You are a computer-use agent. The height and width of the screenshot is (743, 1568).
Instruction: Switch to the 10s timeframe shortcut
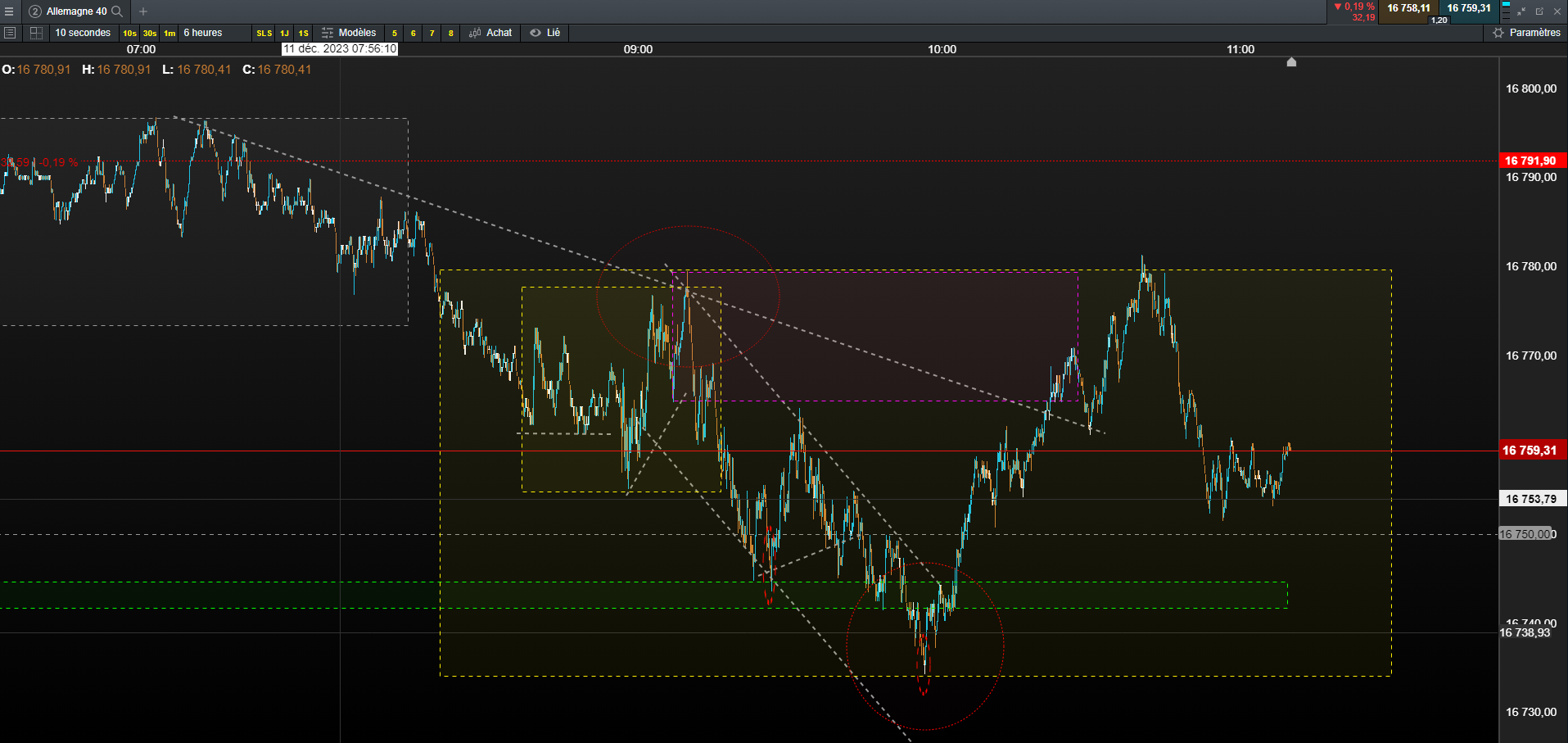pos(129,34)
